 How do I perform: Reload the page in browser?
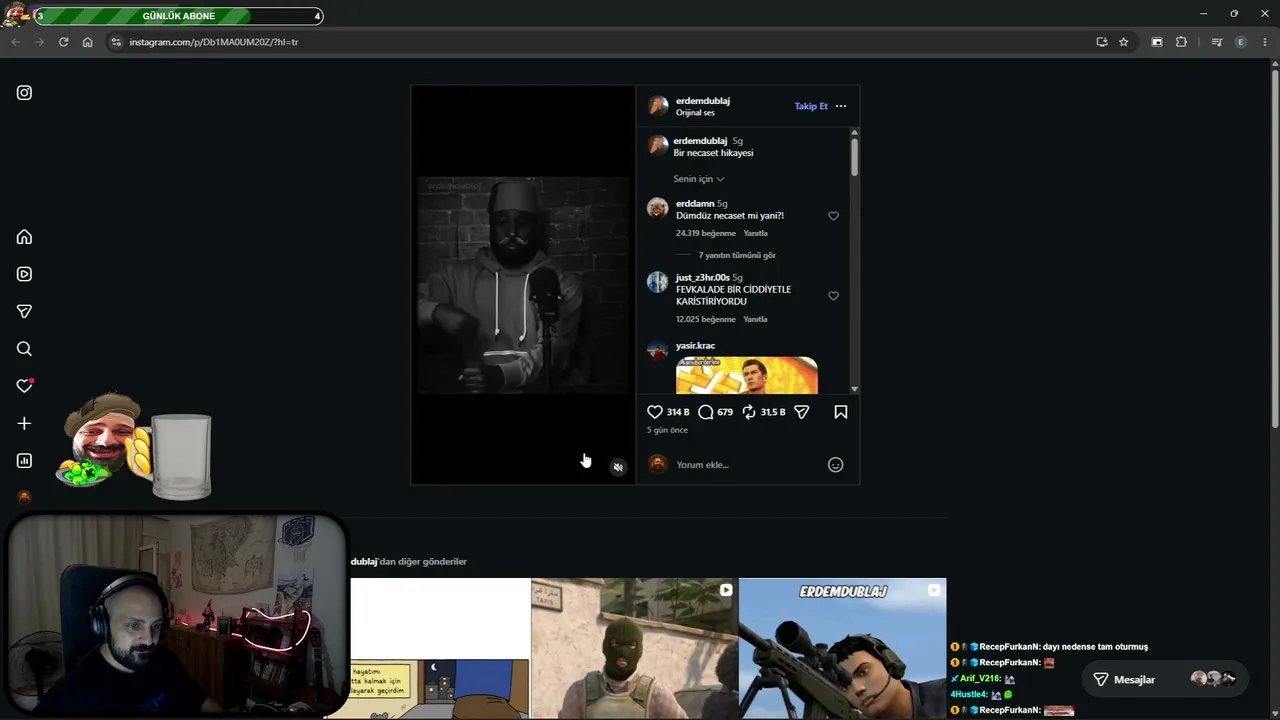(63, 42)
